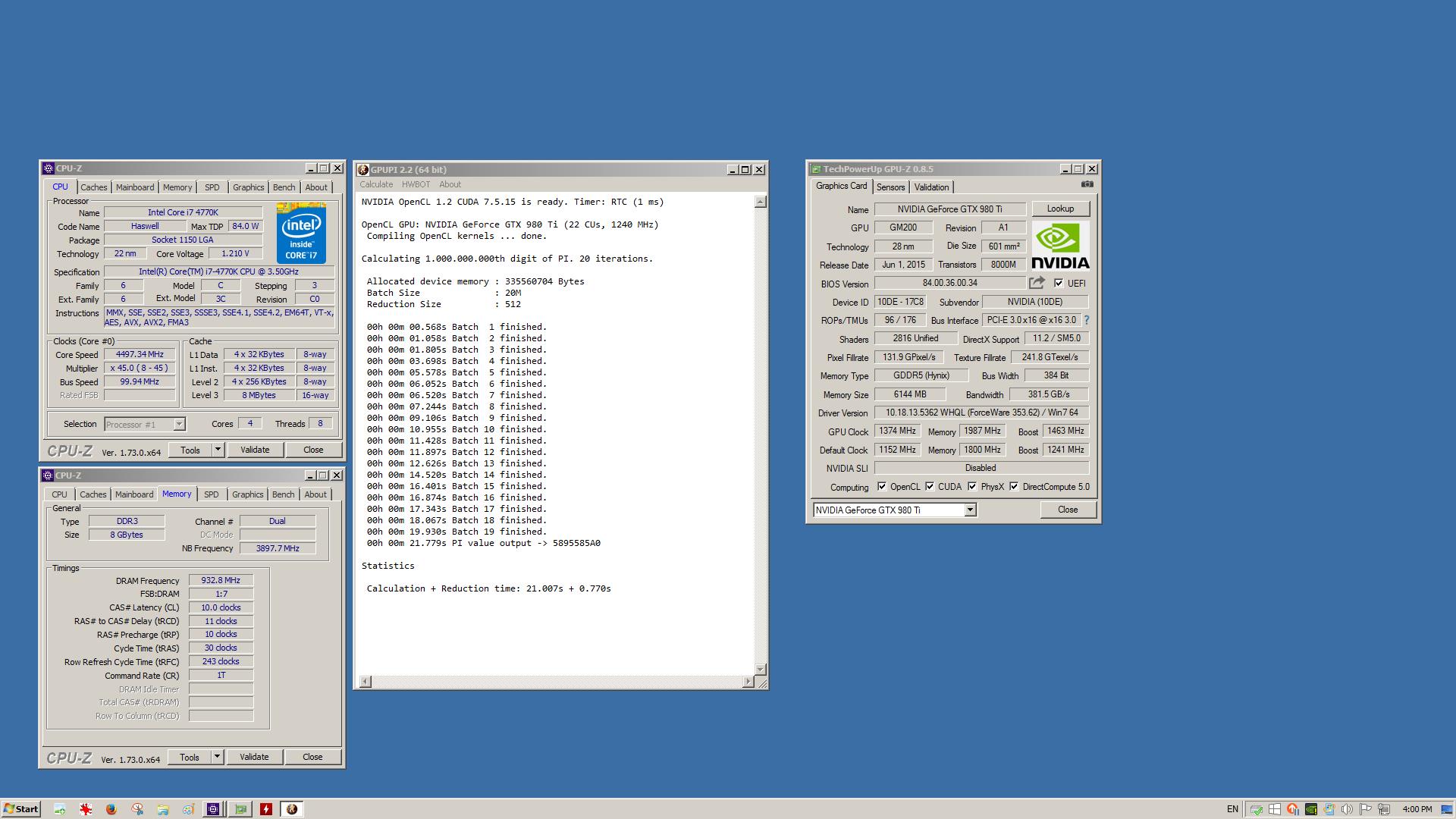This screenshot has height=819, width=1456.
Task: Open the GPU selection dropdown in GPU-Z
Action: [970, 510]
